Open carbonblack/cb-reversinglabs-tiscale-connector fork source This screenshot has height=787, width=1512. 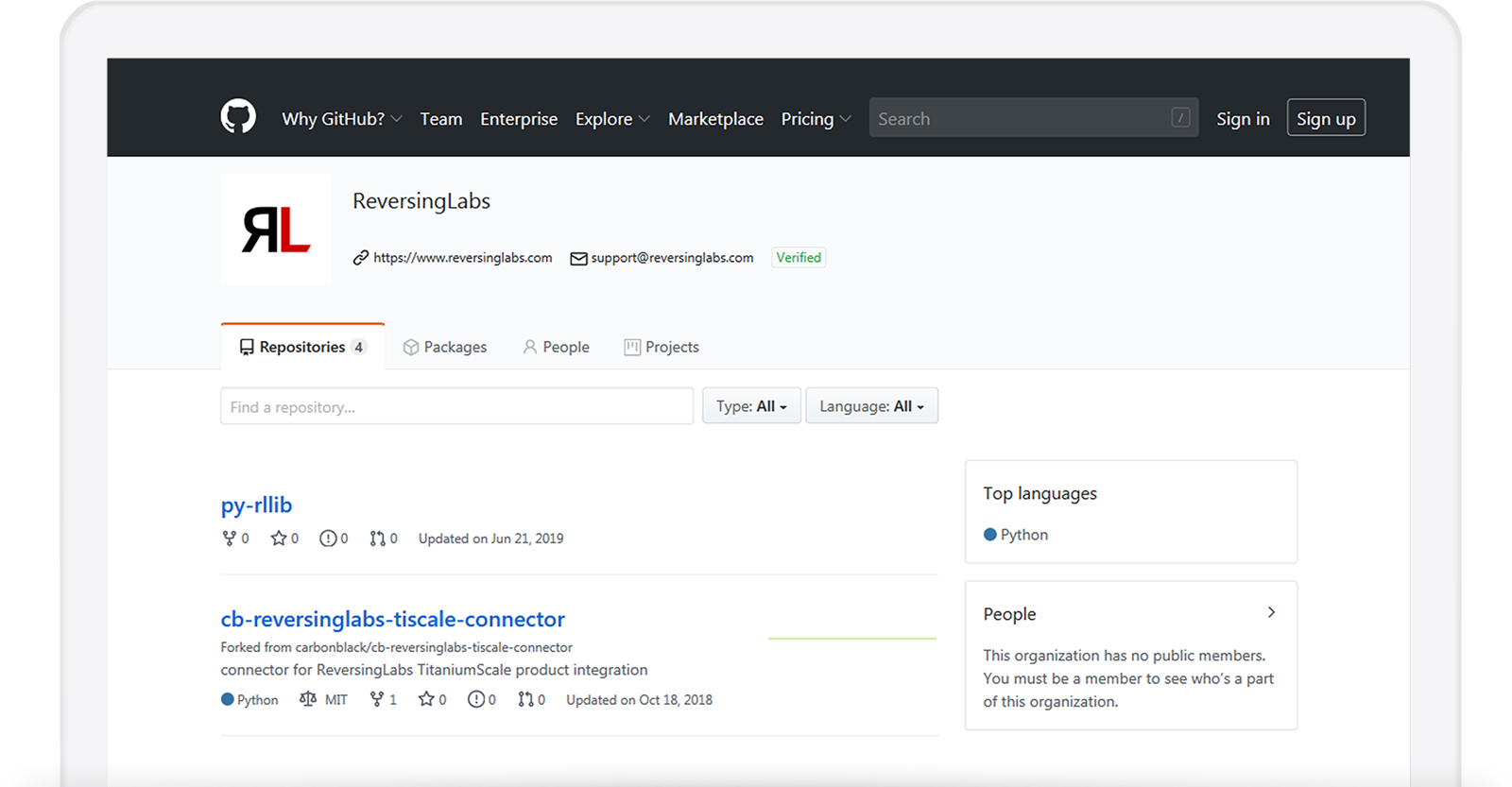coord(434,647)
